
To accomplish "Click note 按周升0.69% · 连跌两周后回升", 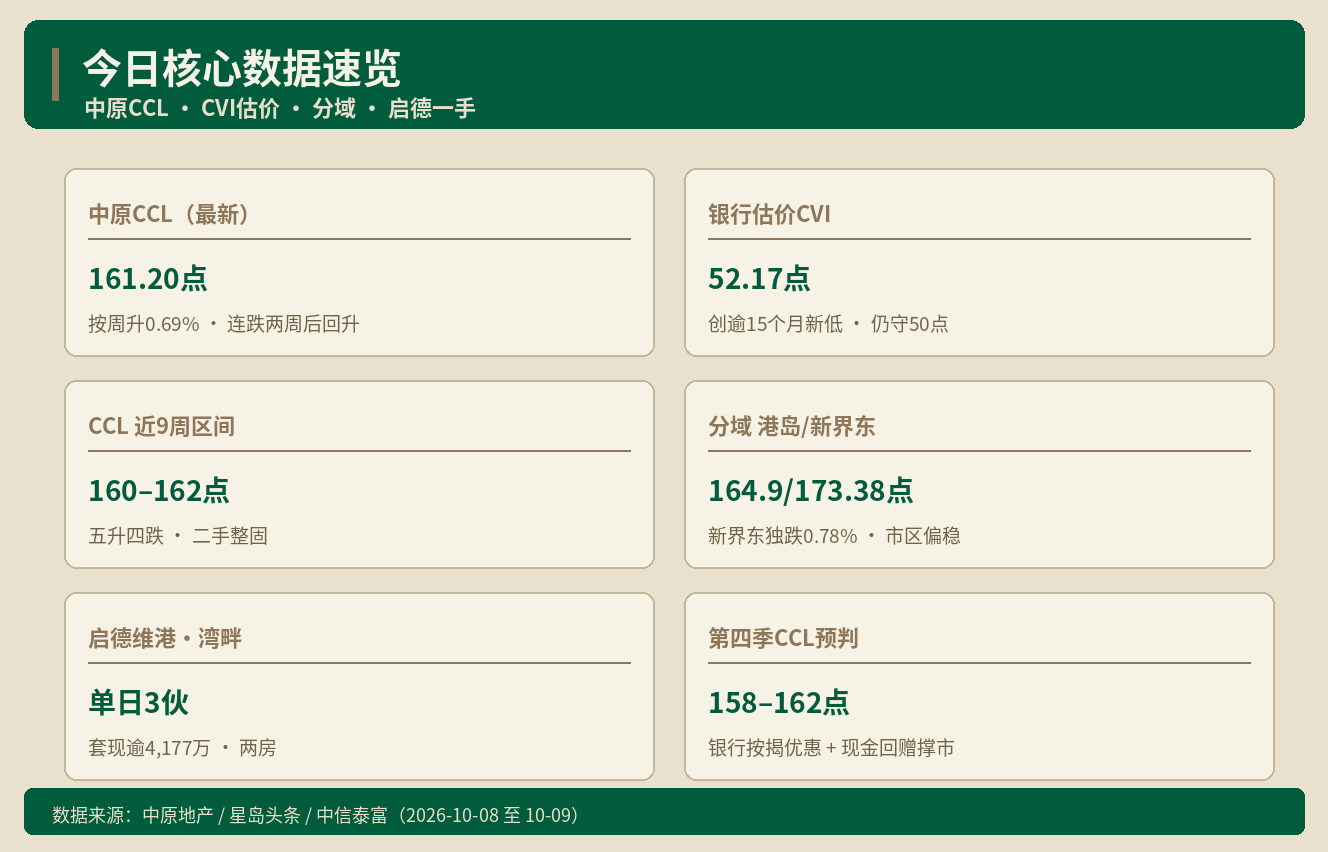I will tap(224, 324).
